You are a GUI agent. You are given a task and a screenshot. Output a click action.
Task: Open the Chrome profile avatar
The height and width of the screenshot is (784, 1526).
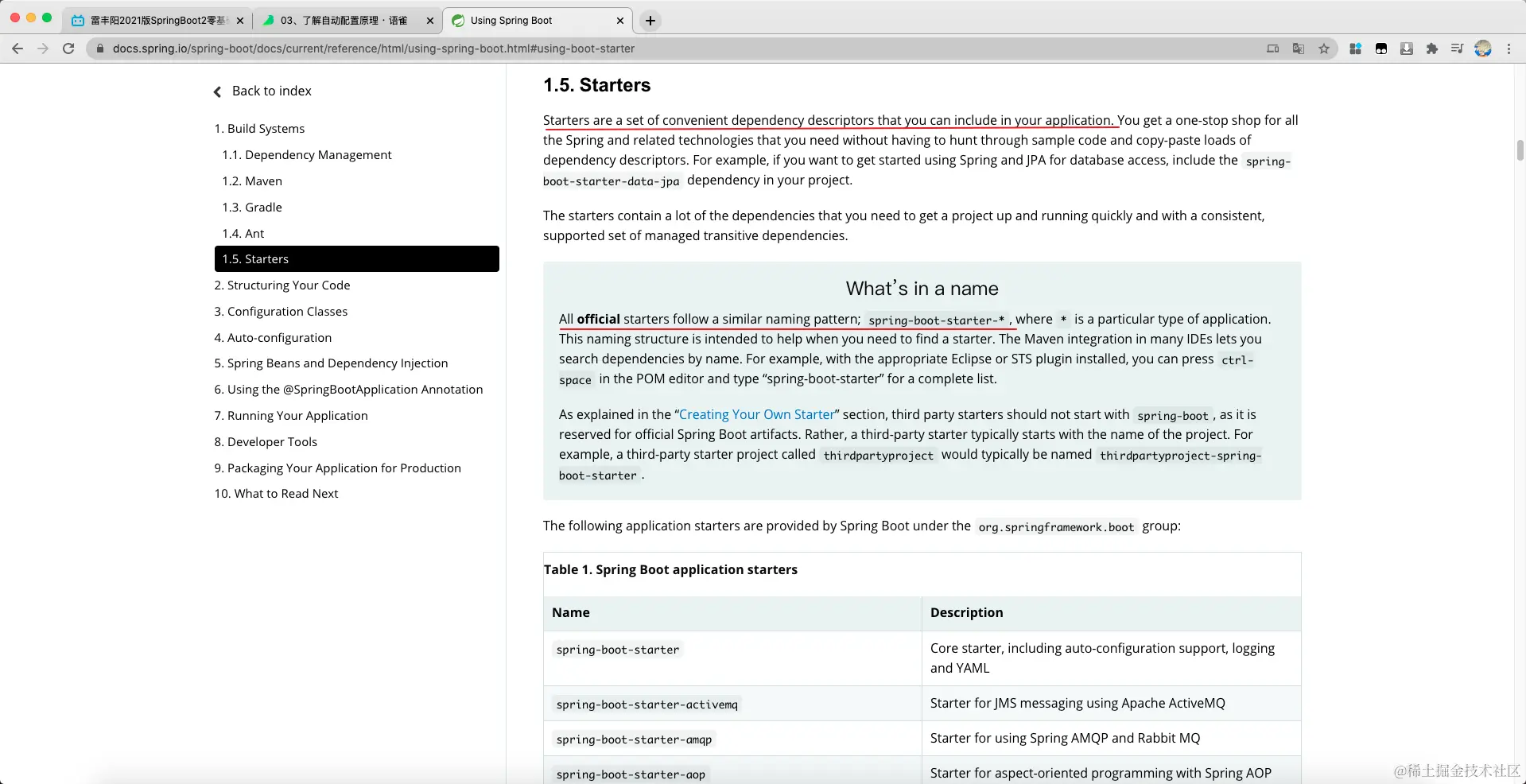click(1483, 49)
